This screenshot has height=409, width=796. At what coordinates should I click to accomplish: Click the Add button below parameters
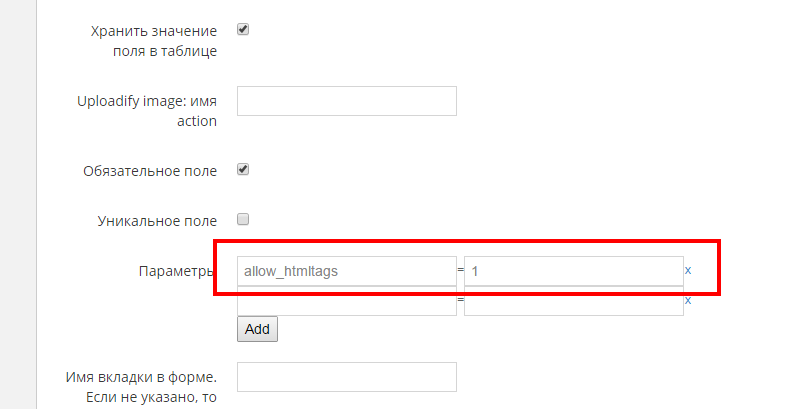[257, 329]
